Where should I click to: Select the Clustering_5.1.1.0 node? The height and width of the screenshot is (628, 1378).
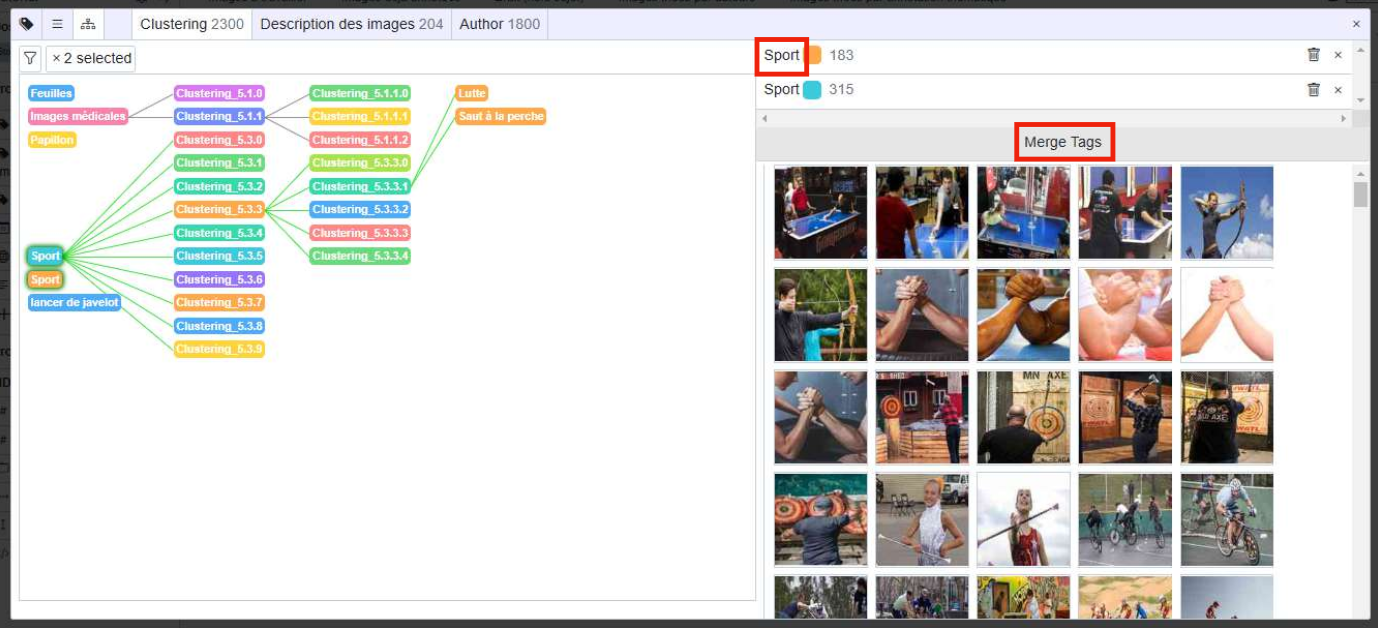point(360,93)
